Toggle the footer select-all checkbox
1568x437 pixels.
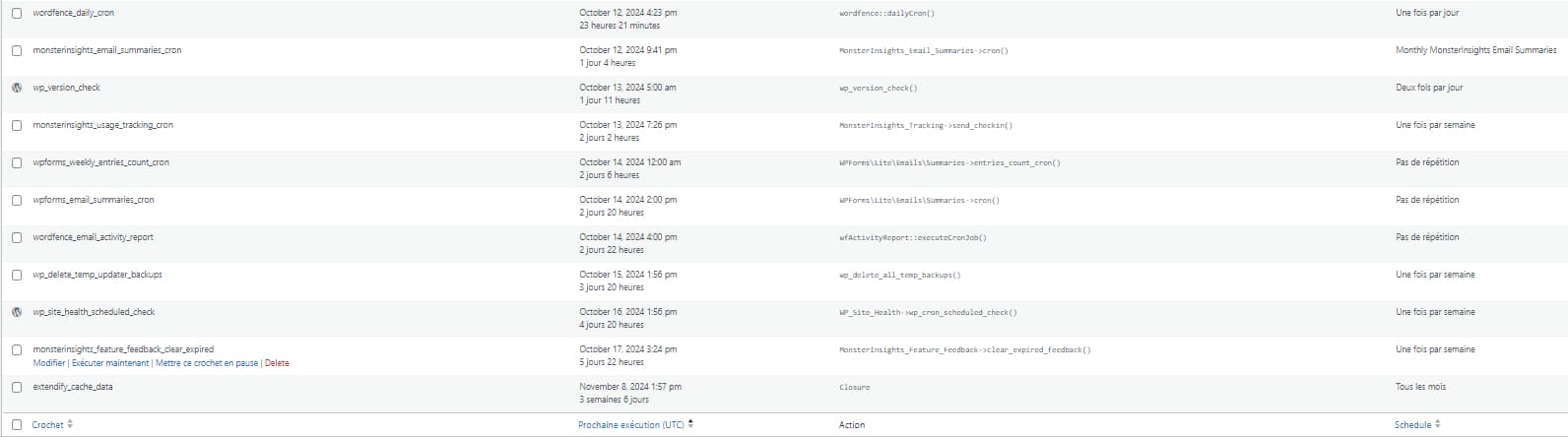(17, 425)
